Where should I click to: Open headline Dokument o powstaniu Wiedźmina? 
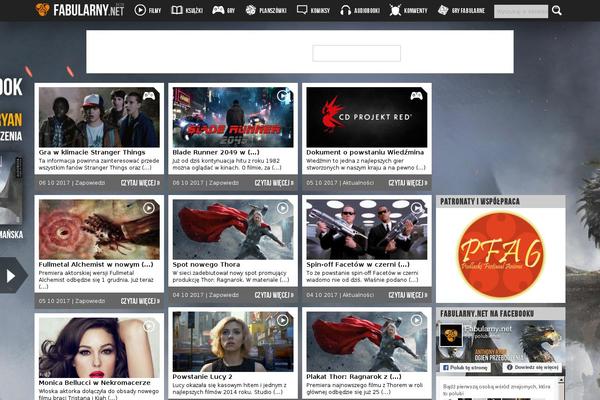365,152
